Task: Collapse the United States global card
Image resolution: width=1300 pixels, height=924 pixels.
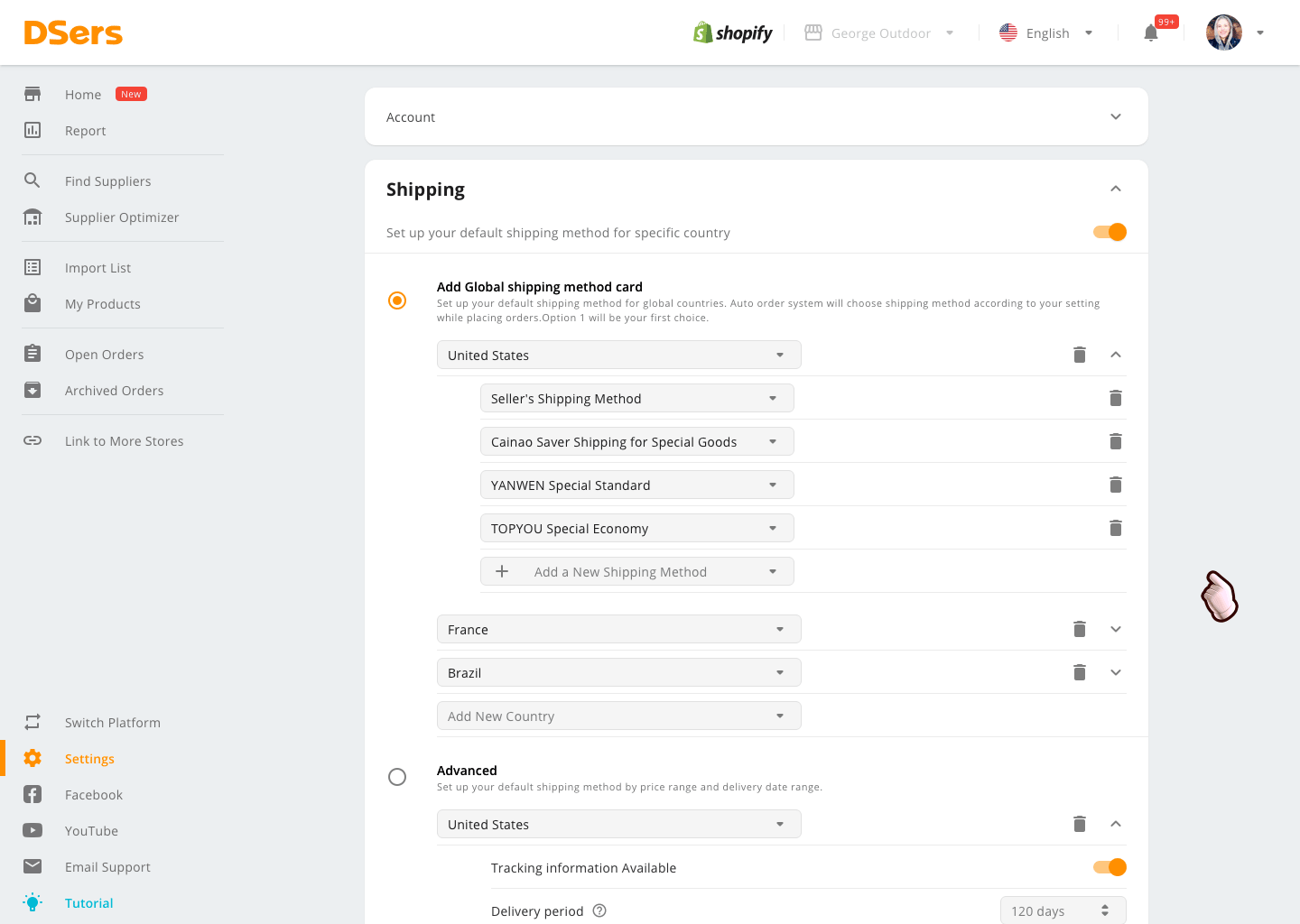Action: (x=1116, y=355)
